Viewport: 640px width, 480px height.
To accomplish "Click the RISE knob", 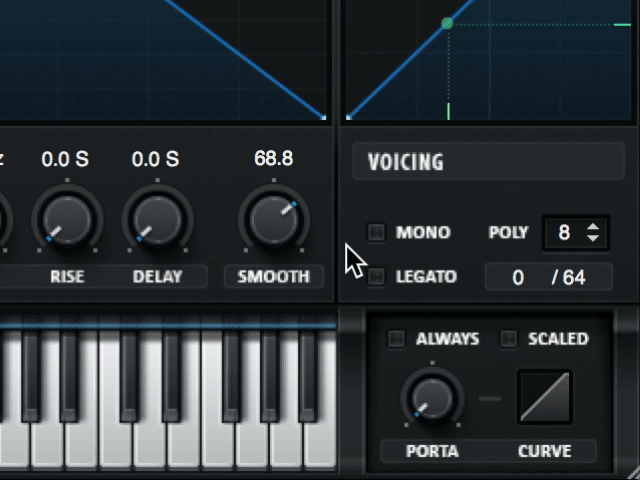I will pyautogui.click(x=67, y=220).
